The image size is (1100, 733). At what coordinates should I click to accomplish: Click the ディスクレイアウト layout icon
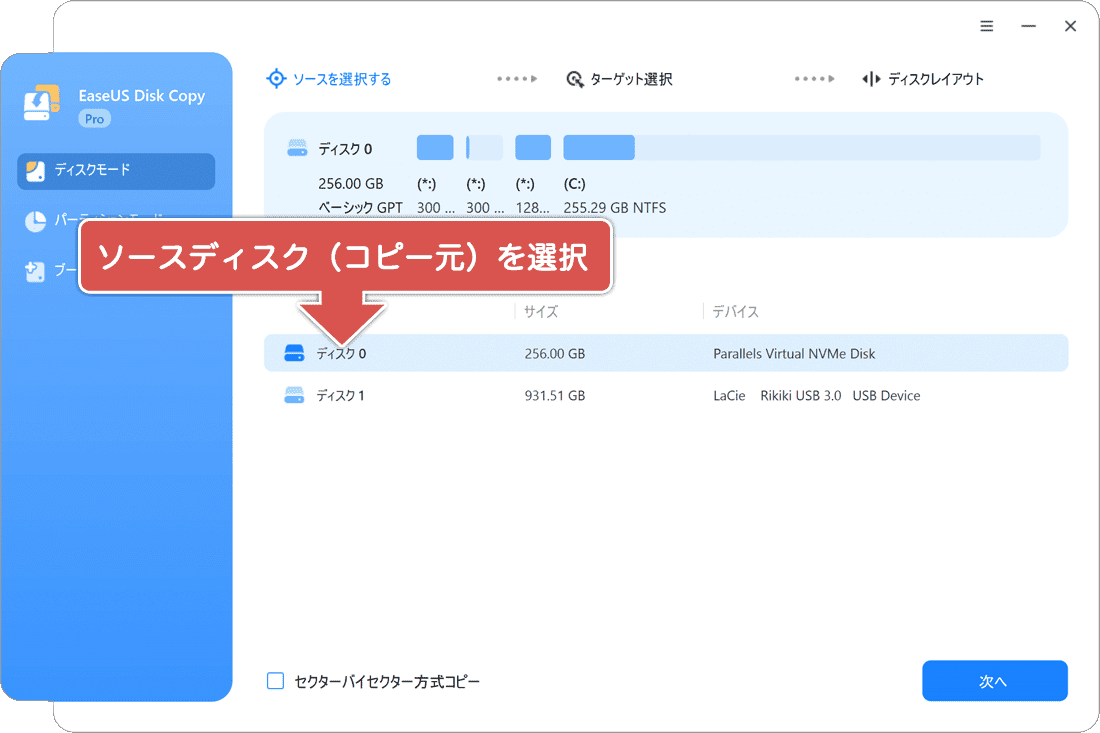click(869, 79)
